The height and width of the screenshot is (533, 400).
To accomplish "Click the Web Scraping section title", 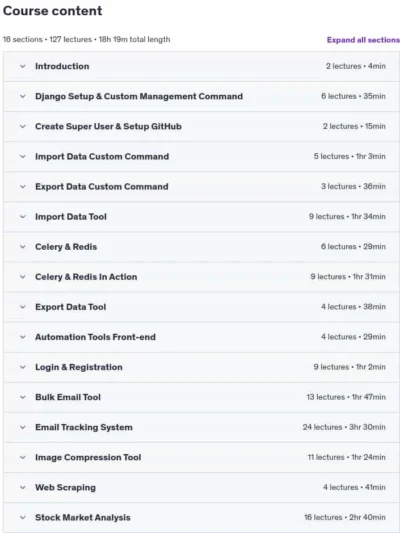I will (x=66, y=487).
